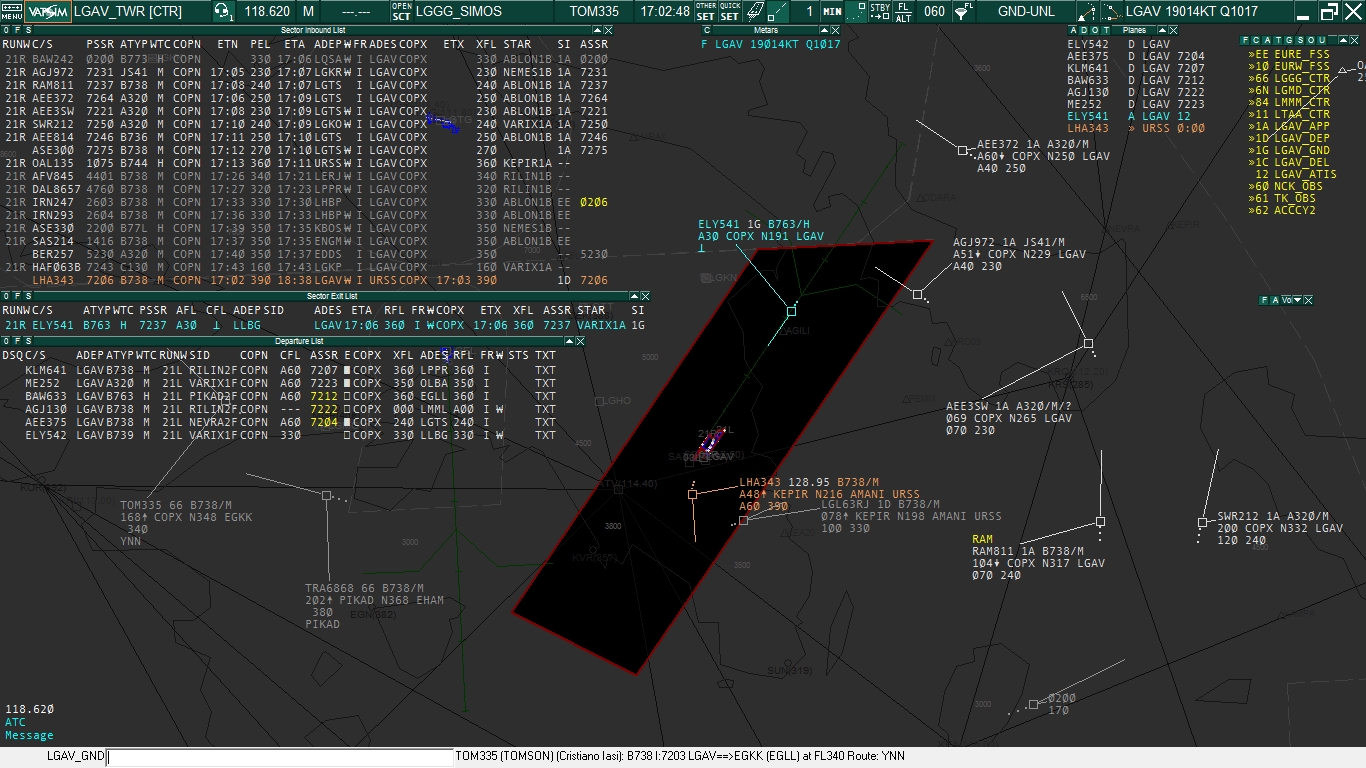Click the FL altitude filter funnel icon
The height and width of the screenshot is (768, 1366).
tap(962, 12)
